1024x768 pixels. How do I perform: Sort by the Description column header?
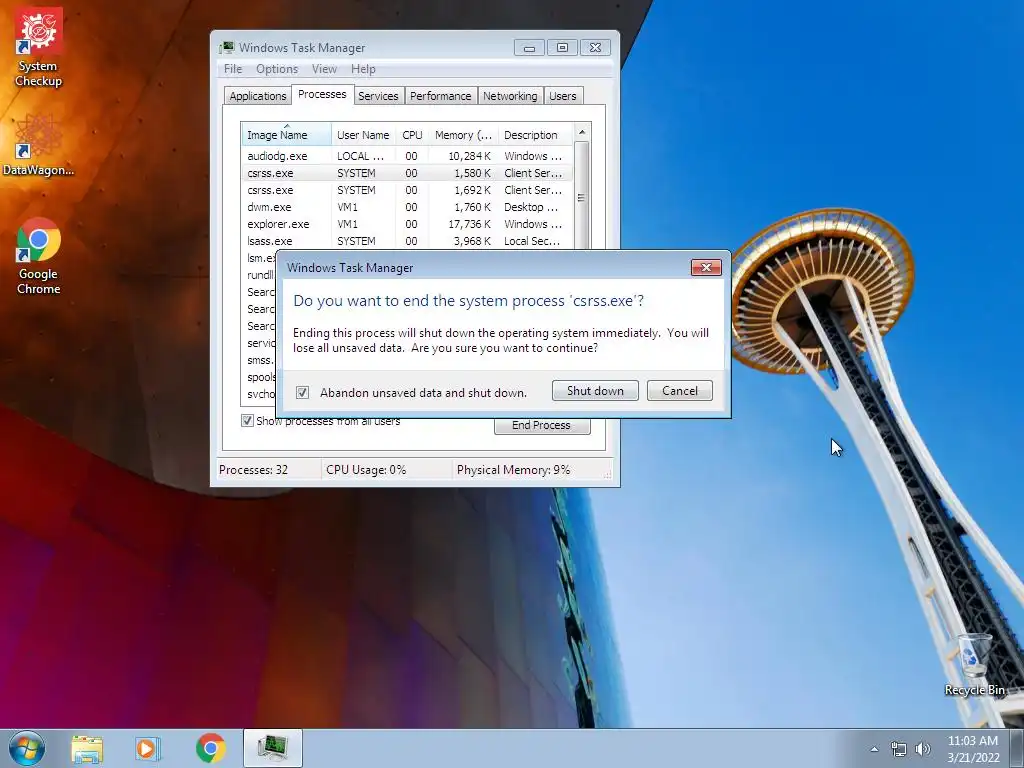[x=535, y=135]
